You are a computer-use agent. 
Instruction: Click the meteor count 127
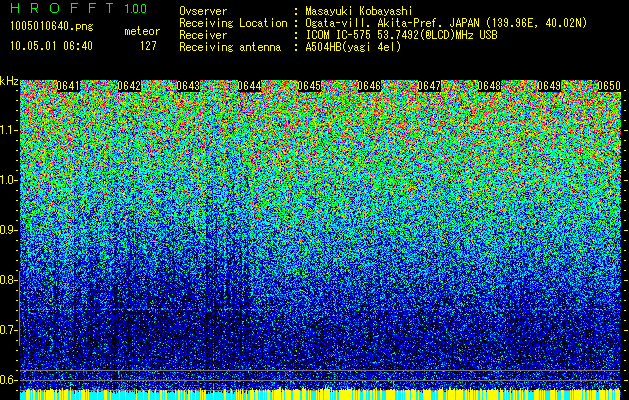(x=148, y=46)
